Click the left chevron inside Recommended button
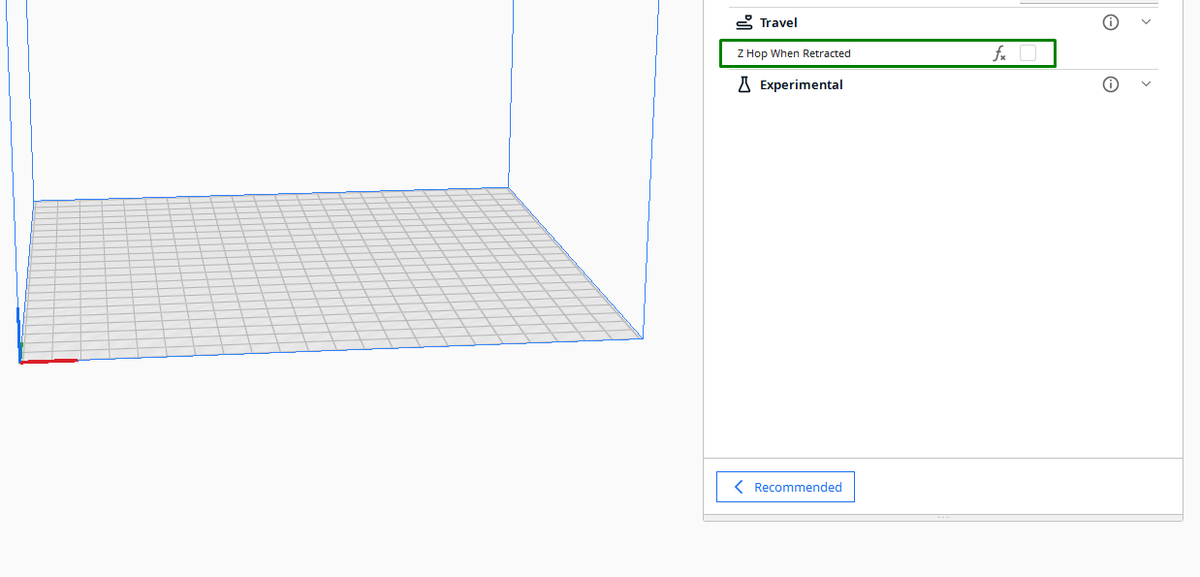 pyautogui.click(x=738, y=487)
